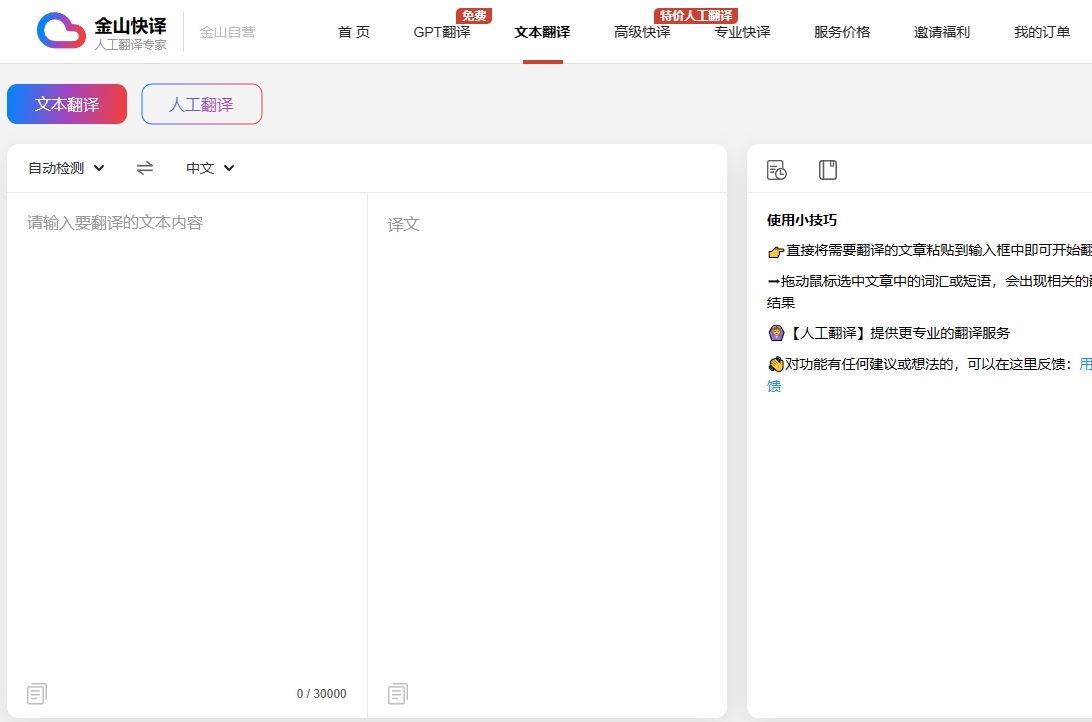
Task: Open GPT翻译 in the top navigation
Action: point(442,32)
